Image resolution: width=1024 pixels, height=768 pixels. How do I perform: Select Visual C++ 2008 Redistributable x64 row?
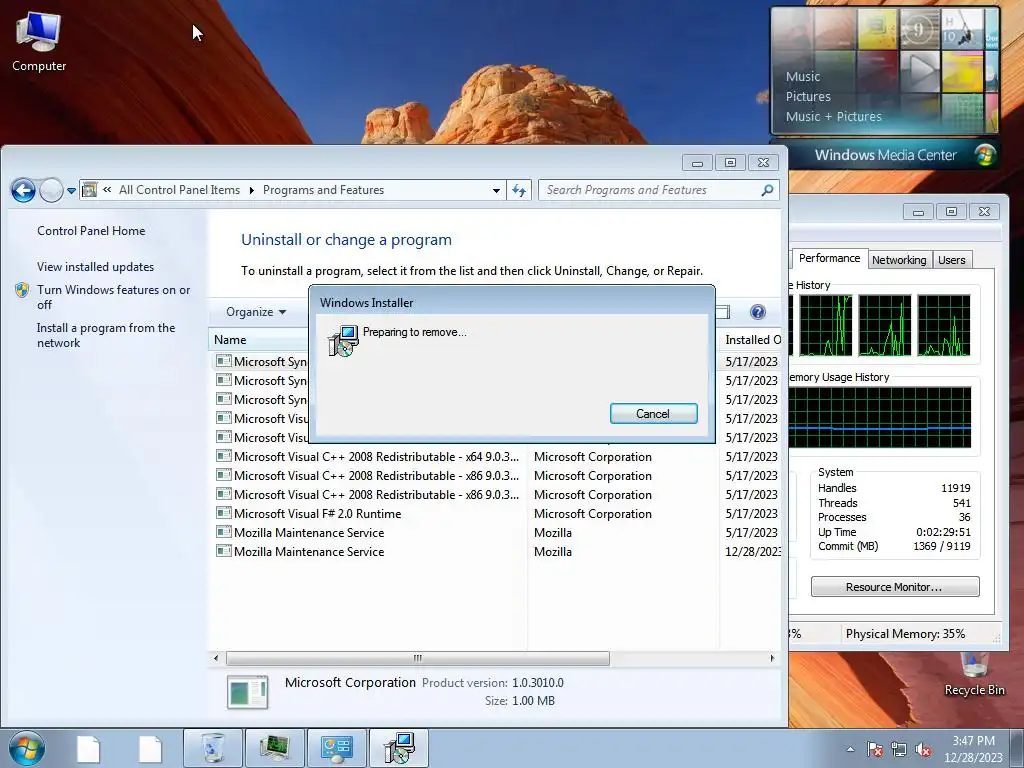(x=496, y=456)
